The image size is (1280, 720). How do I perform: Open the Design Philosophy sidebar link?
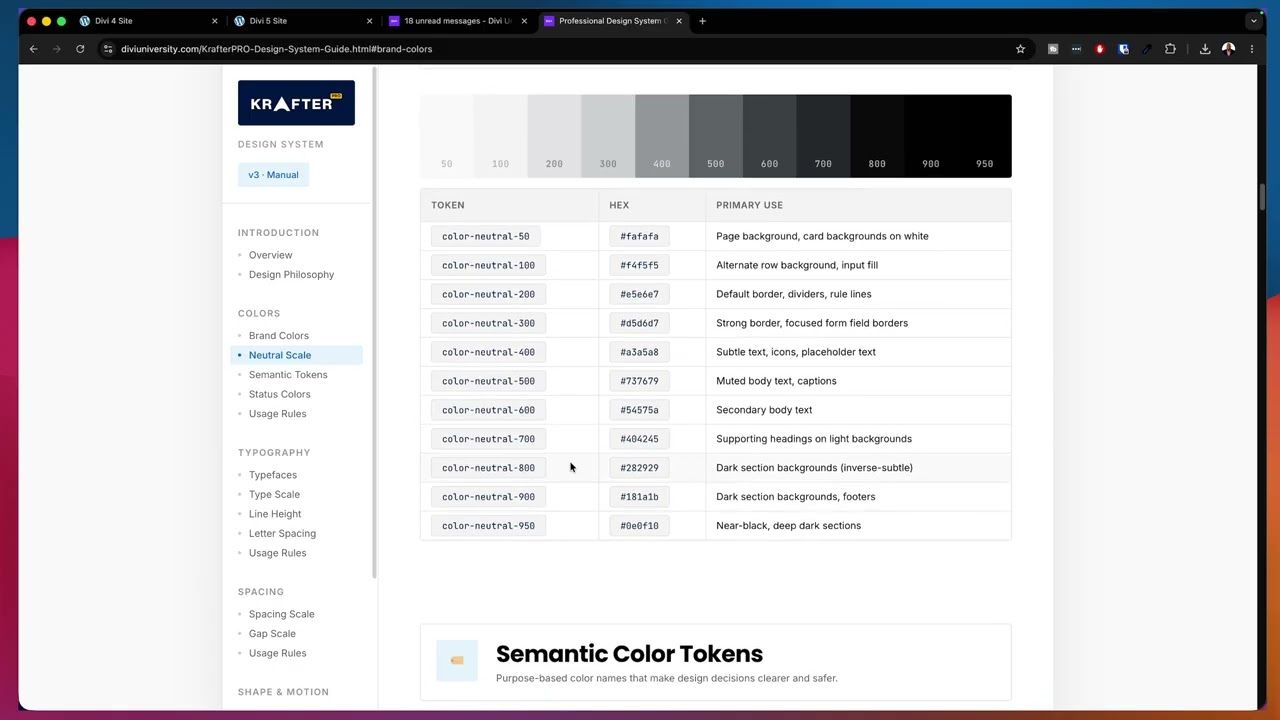click(291, 275)
